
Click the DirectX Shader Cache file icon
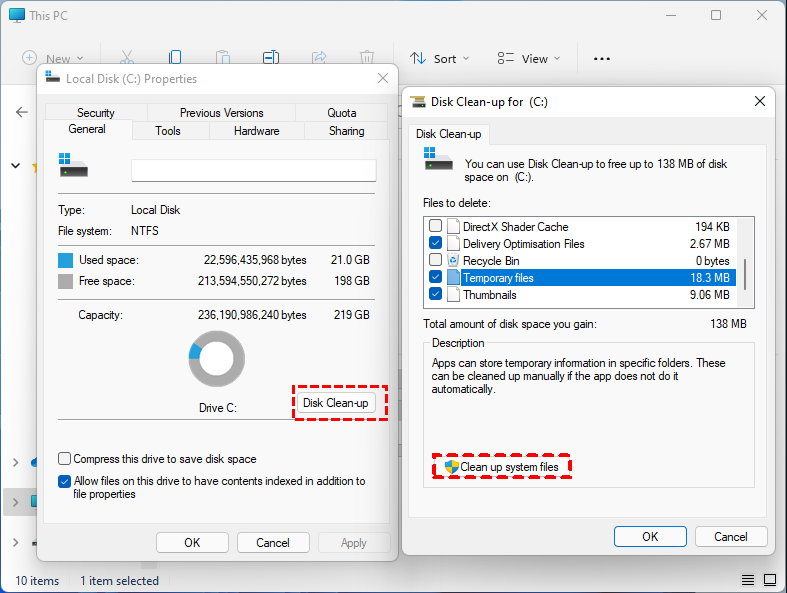[453, 226]
